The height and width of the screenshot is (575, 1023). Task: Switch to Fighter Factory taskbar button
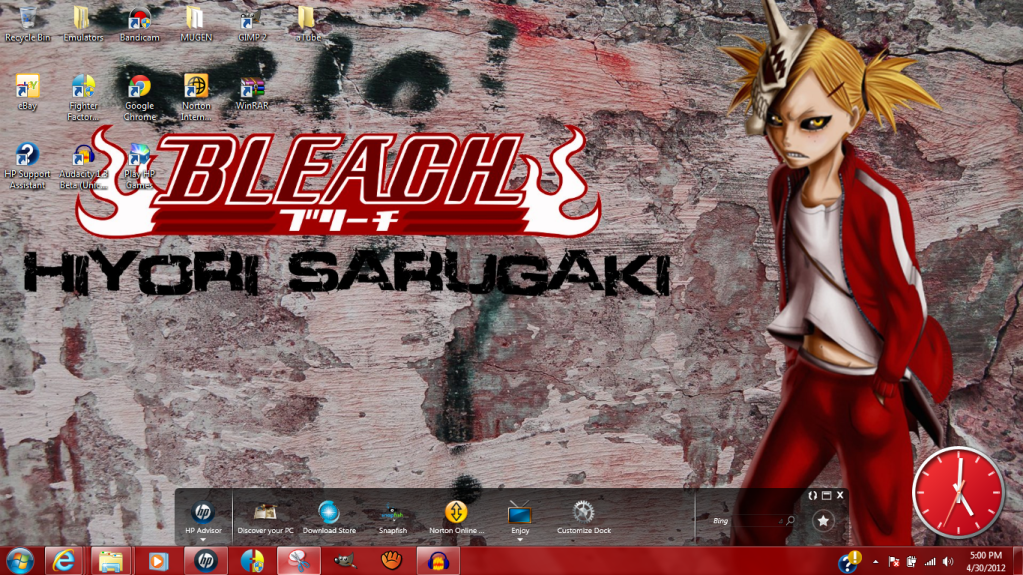click(x=251, y=561)
